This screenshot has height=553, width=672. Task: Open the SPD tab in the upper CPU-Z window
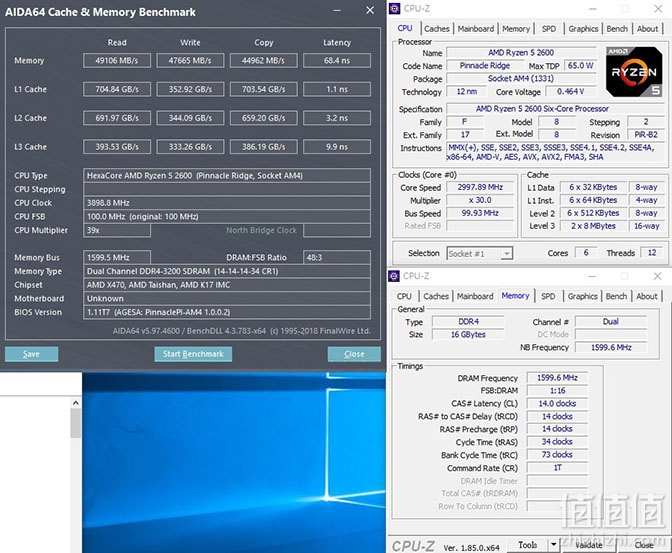(549, 29)
